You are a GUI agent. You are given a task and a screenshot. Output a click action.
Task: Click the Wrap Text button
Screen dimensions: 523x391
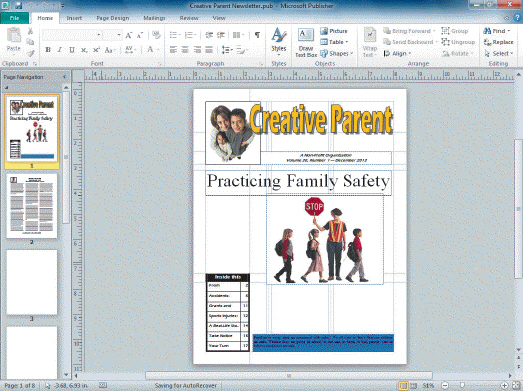coord(369,42)
